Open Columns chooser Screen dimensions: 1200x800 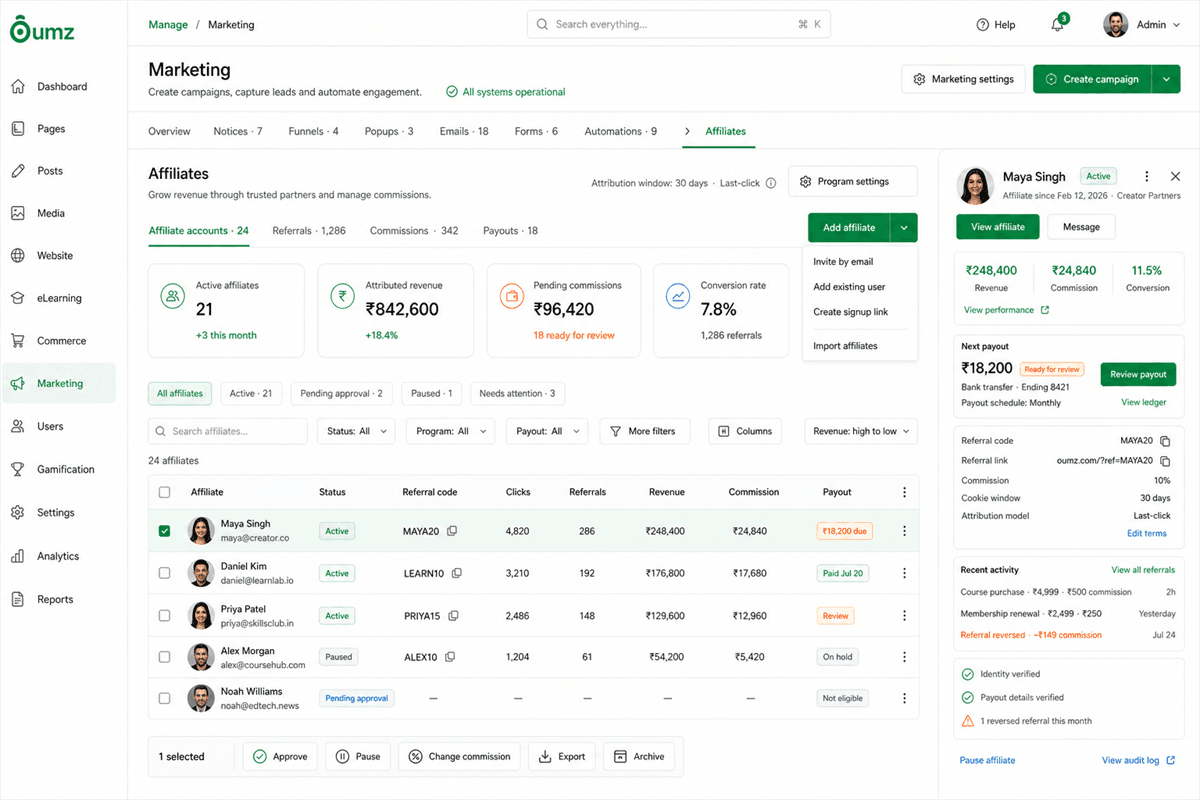(x=745, y=431)
